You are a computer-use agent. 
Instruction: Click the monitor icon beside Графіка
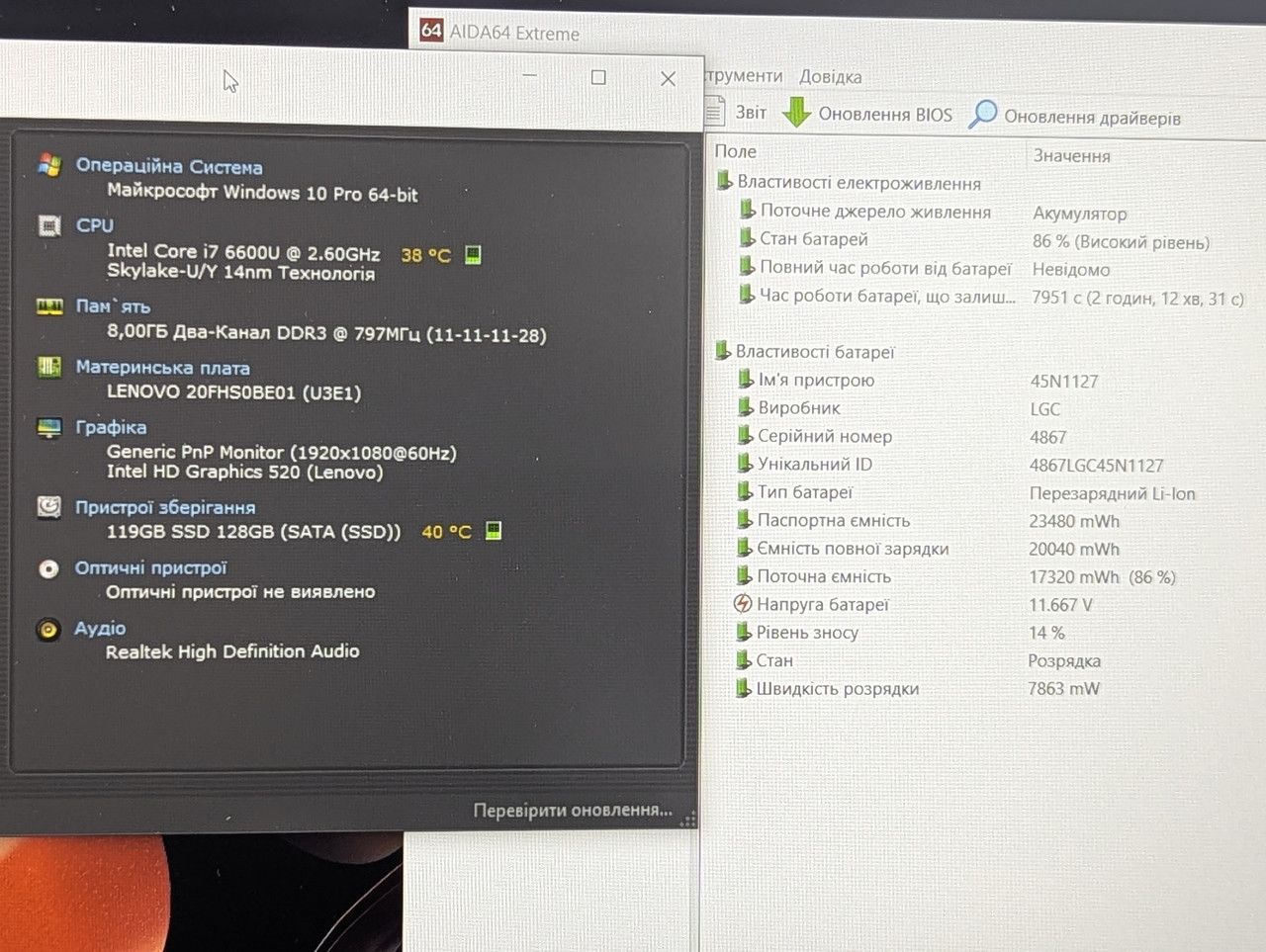(48, 427)
